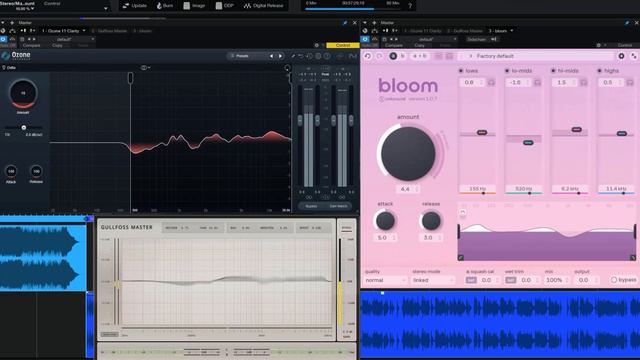
Task: Click the Ozone Gain Match button
Action: click(x=338, y=206)
